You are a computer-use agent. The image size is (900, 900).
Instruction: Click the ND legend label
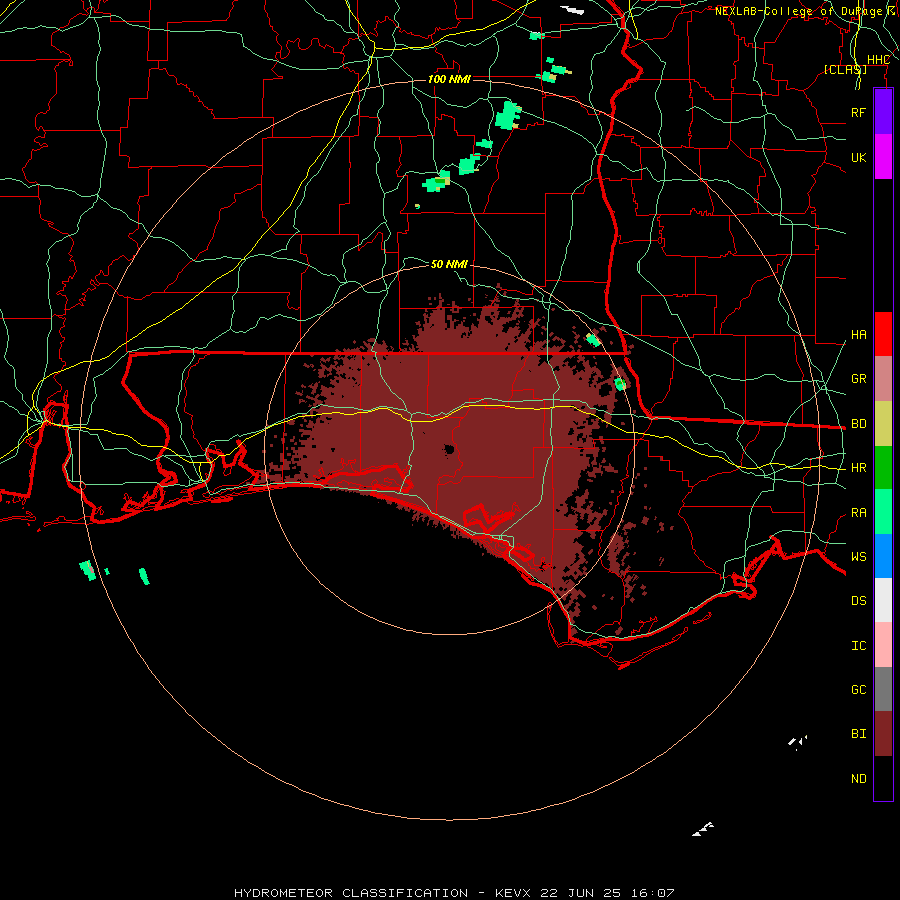click(x=859, y=779)
